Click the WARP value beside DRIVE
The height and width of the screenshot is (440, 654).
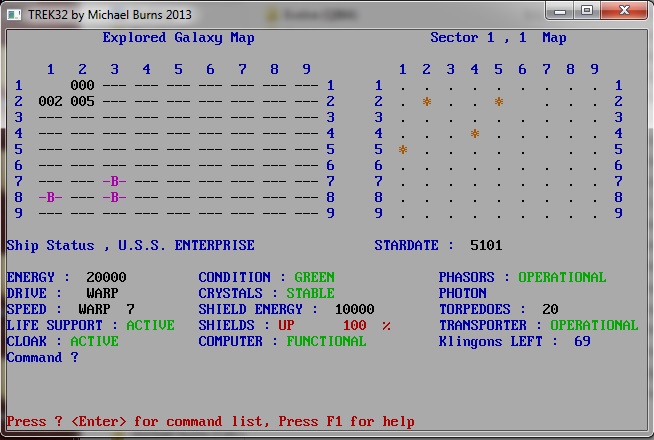click(102, 293)
